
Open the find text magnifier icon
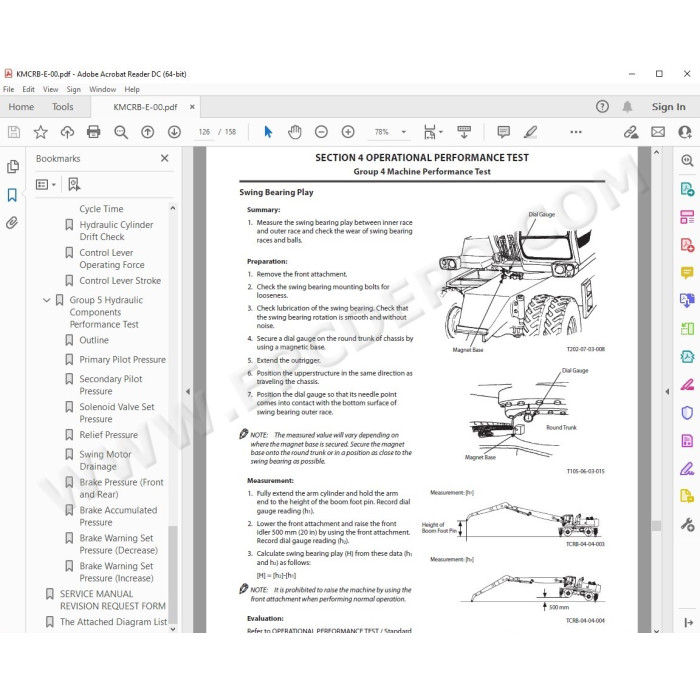[x=121, y=132]
